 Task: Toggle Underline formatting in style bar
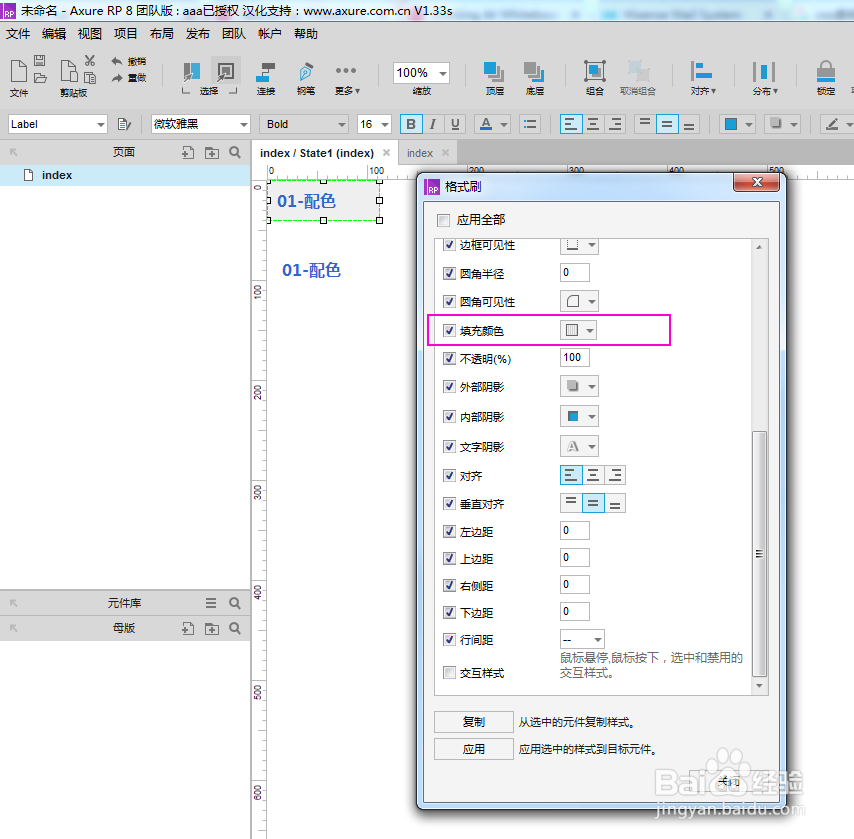pyautogui.click(x=455, y=124)
